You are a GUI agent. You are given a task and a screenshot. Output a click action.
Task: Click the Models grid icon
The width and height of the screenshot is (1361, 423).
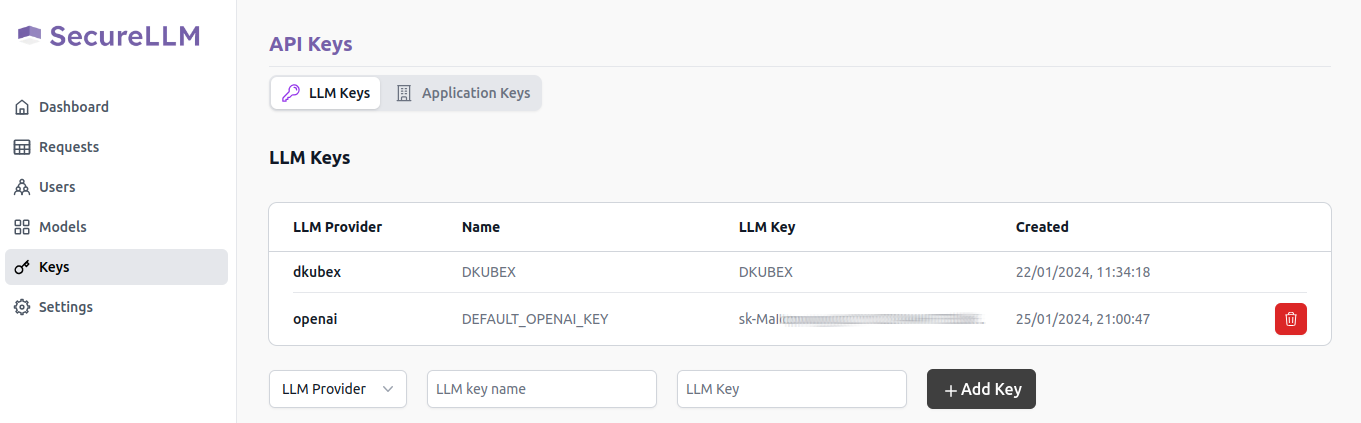[22, 227]
